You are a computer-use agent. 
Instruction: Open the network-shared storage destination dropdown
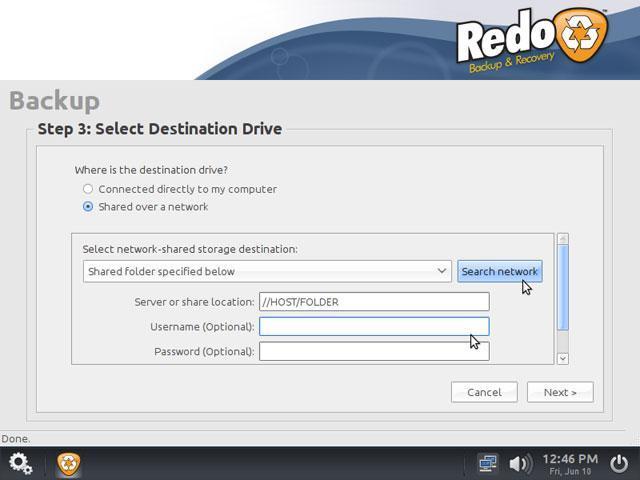[267, 271]
